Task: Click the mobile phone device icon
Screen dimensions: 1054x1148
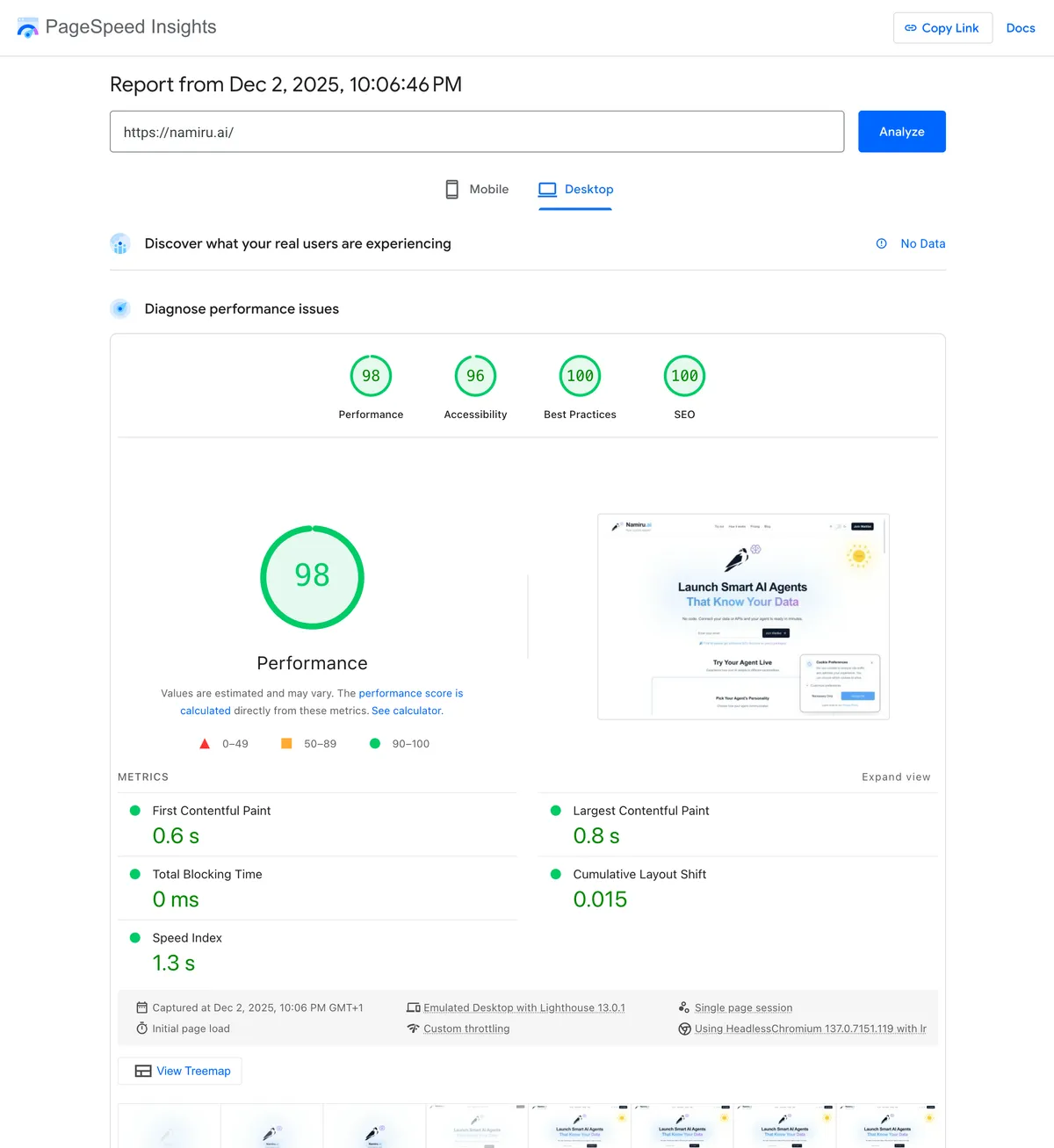Action: [451, 190]
